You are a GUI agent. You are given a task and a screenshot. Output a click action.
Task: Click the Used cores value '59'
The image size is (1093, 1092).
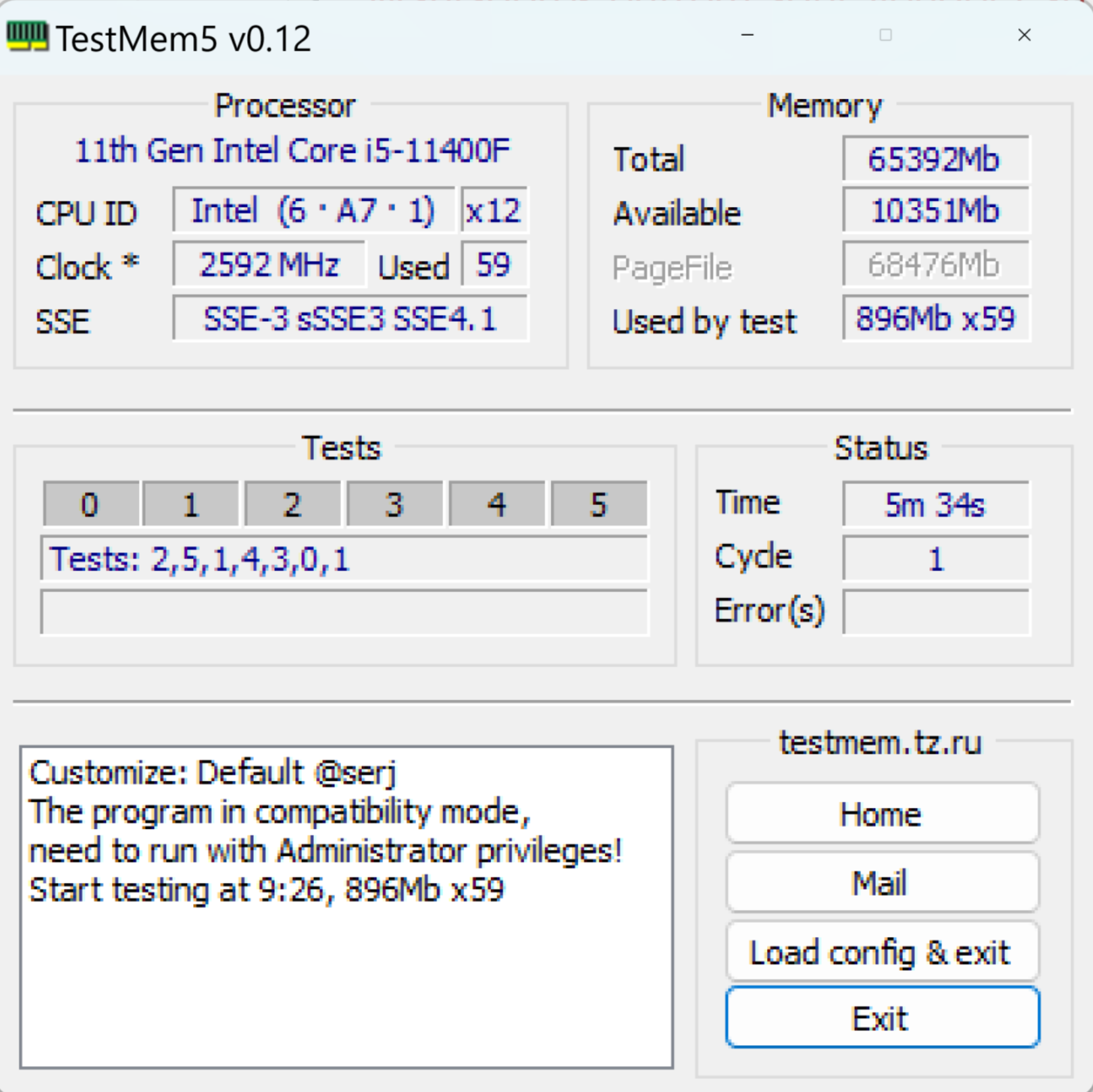click(494, 264)
